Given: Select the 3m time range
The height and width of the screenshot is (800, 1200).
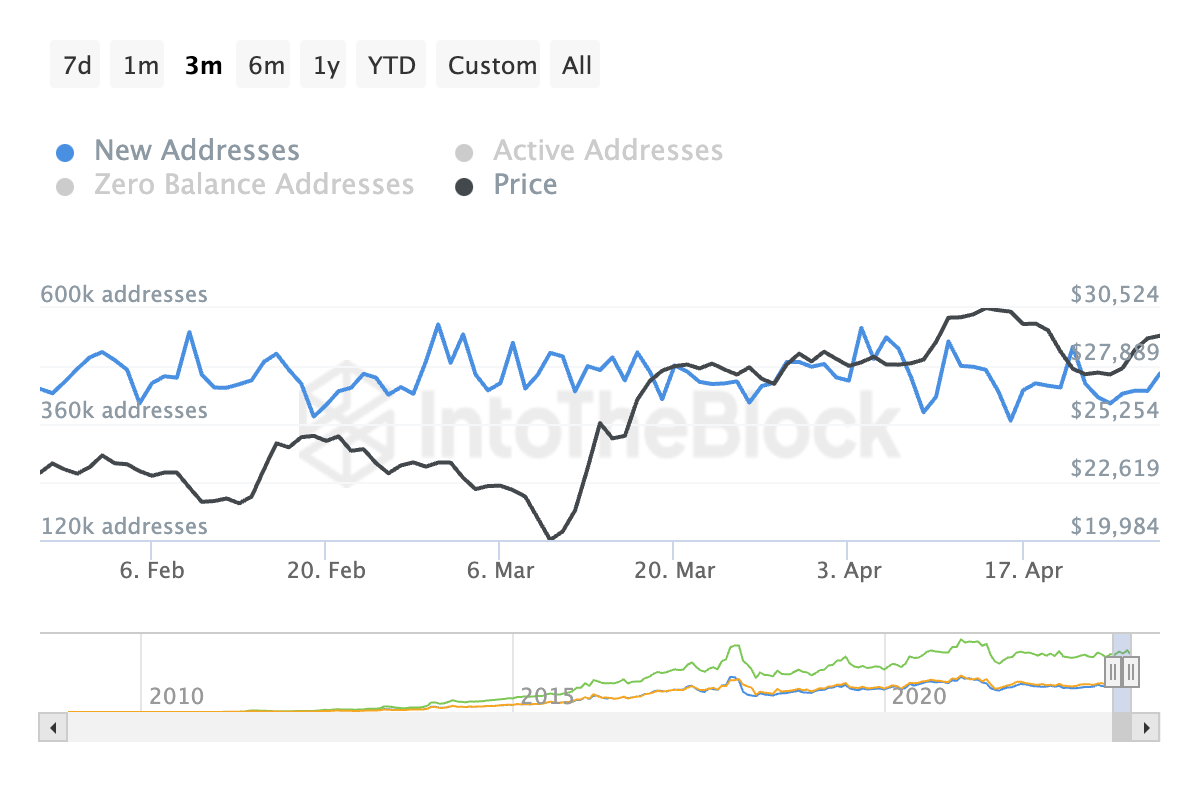Looking at the screenshot, I should pos(203,66).
